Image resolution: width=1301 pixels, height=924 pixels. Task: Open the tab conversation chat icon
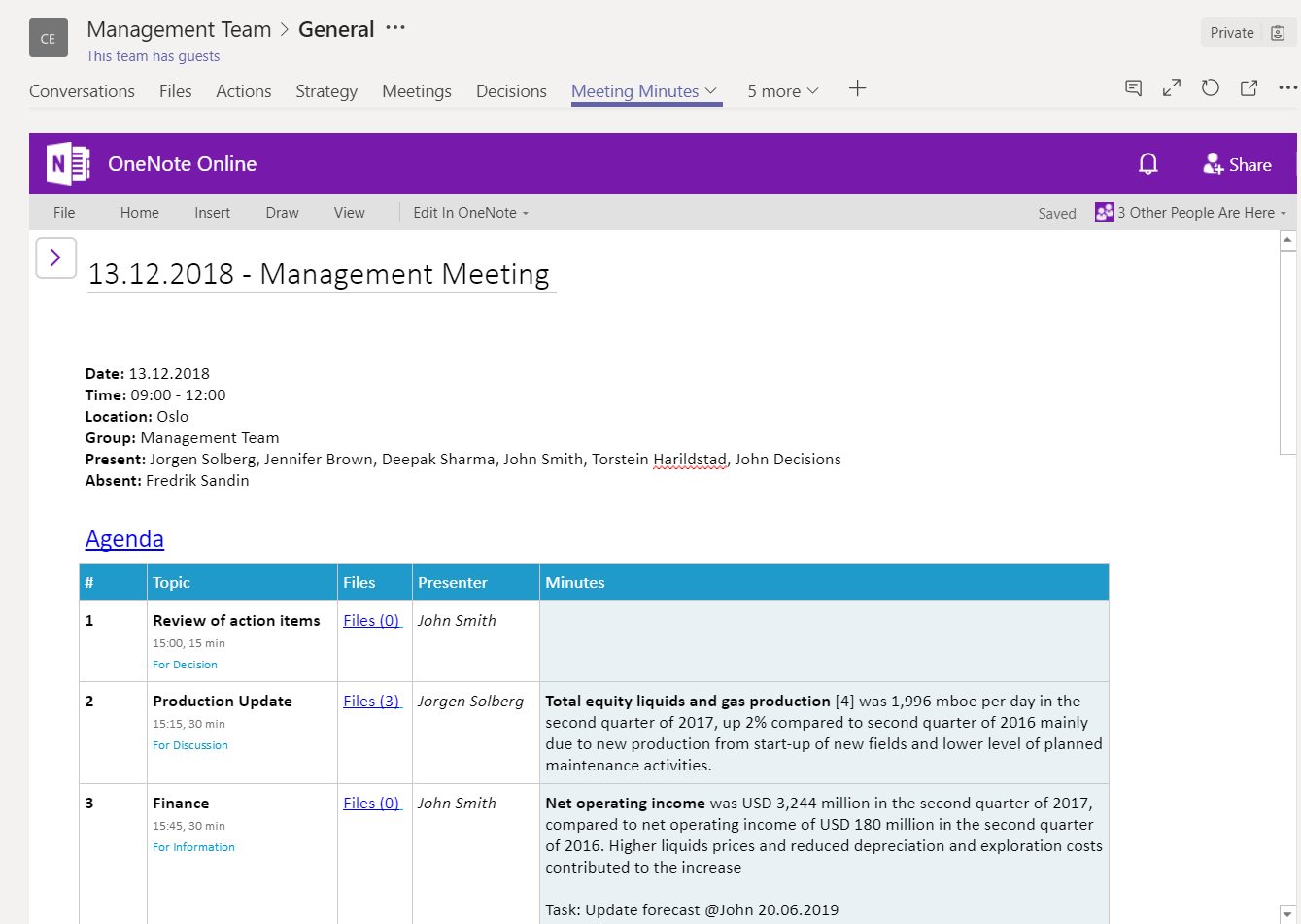coord(1133,88)
